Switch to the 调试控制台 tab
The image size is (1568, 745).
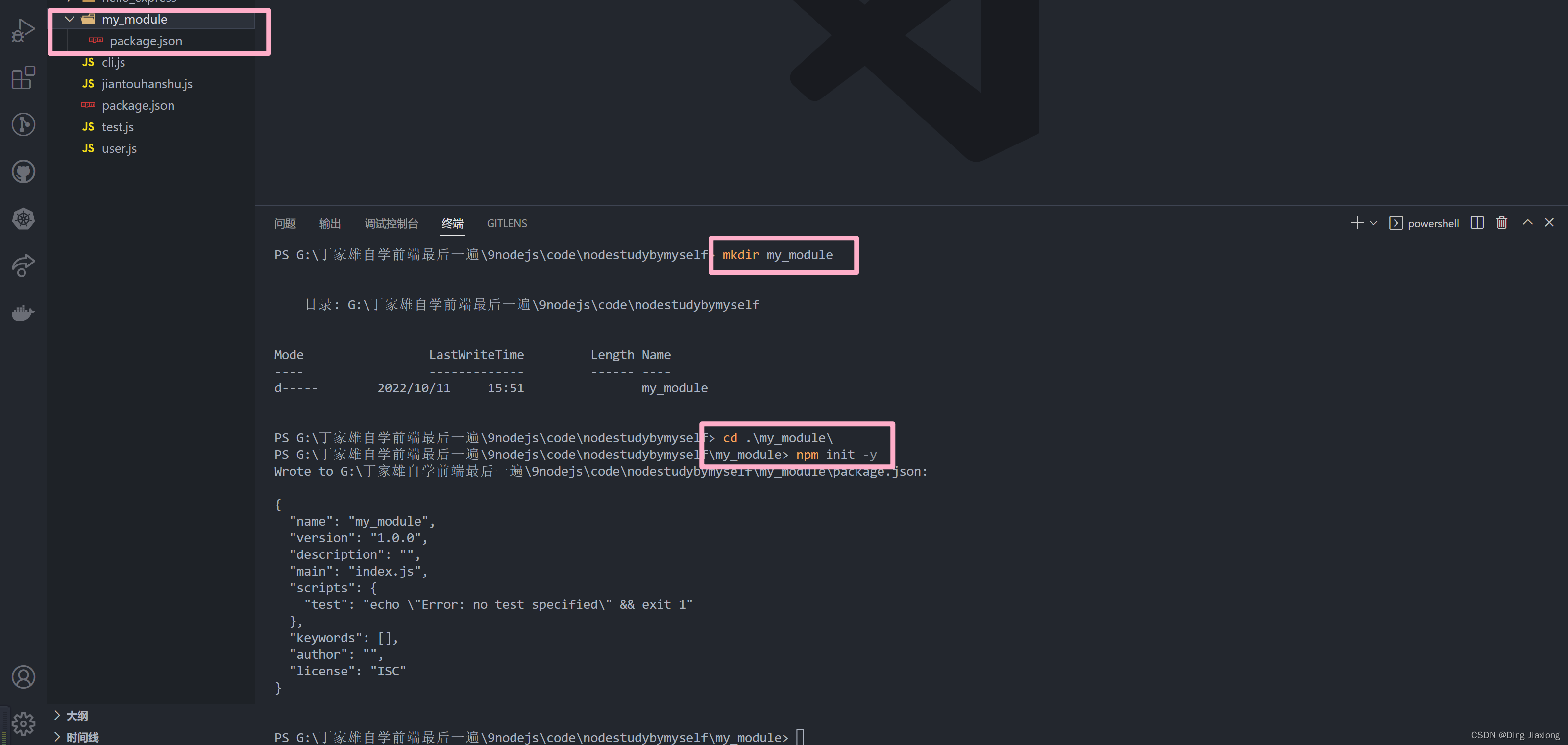point(392,223)
